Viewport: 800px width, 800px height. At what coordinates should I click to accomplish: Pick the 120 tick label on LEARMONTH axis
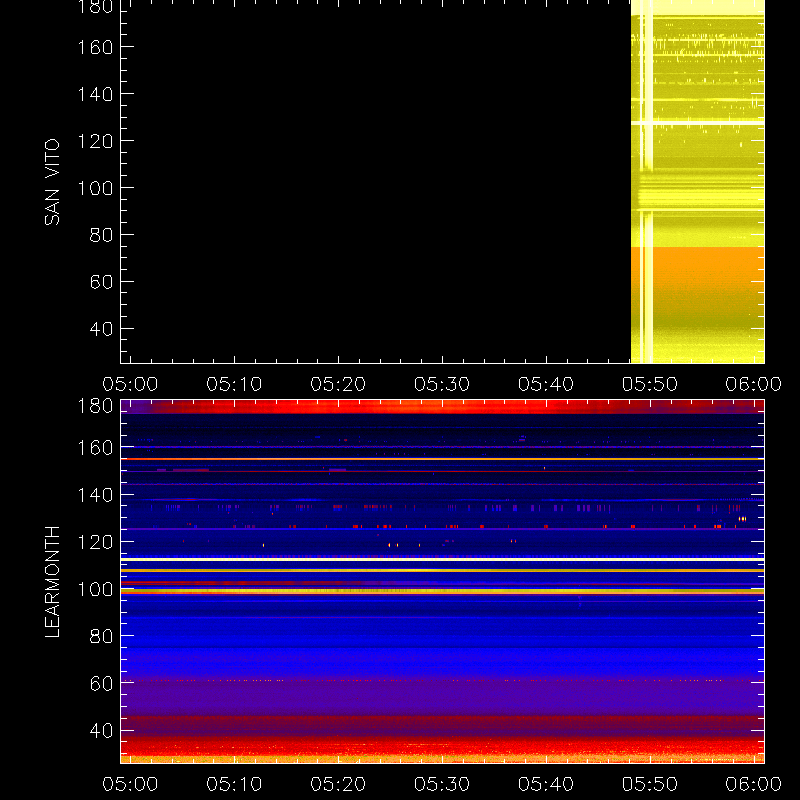(x=95, y=542)
